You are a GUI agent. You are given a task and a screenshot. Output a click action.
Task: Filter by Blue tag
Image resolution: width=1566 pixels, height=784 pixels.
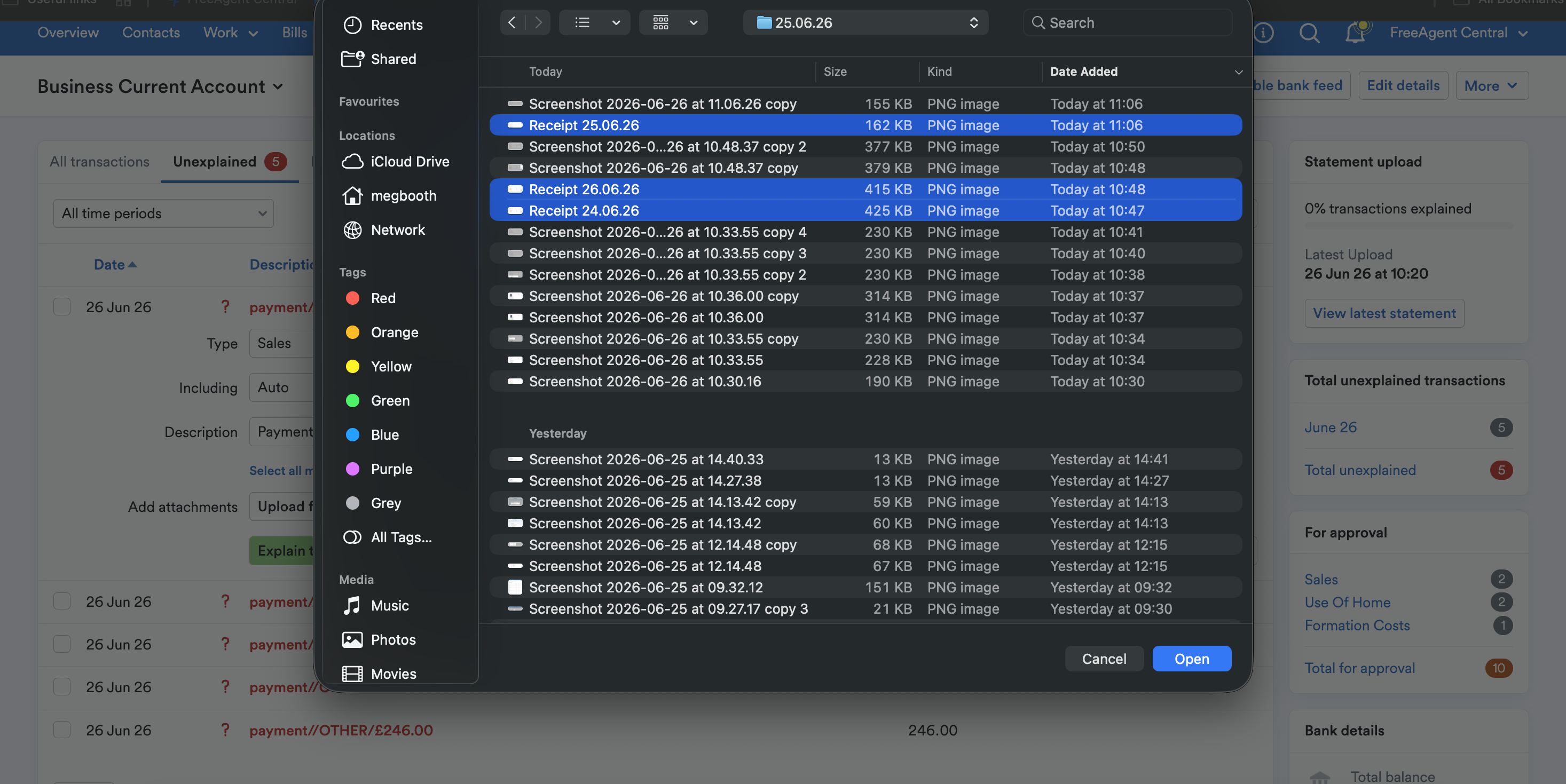372,434
